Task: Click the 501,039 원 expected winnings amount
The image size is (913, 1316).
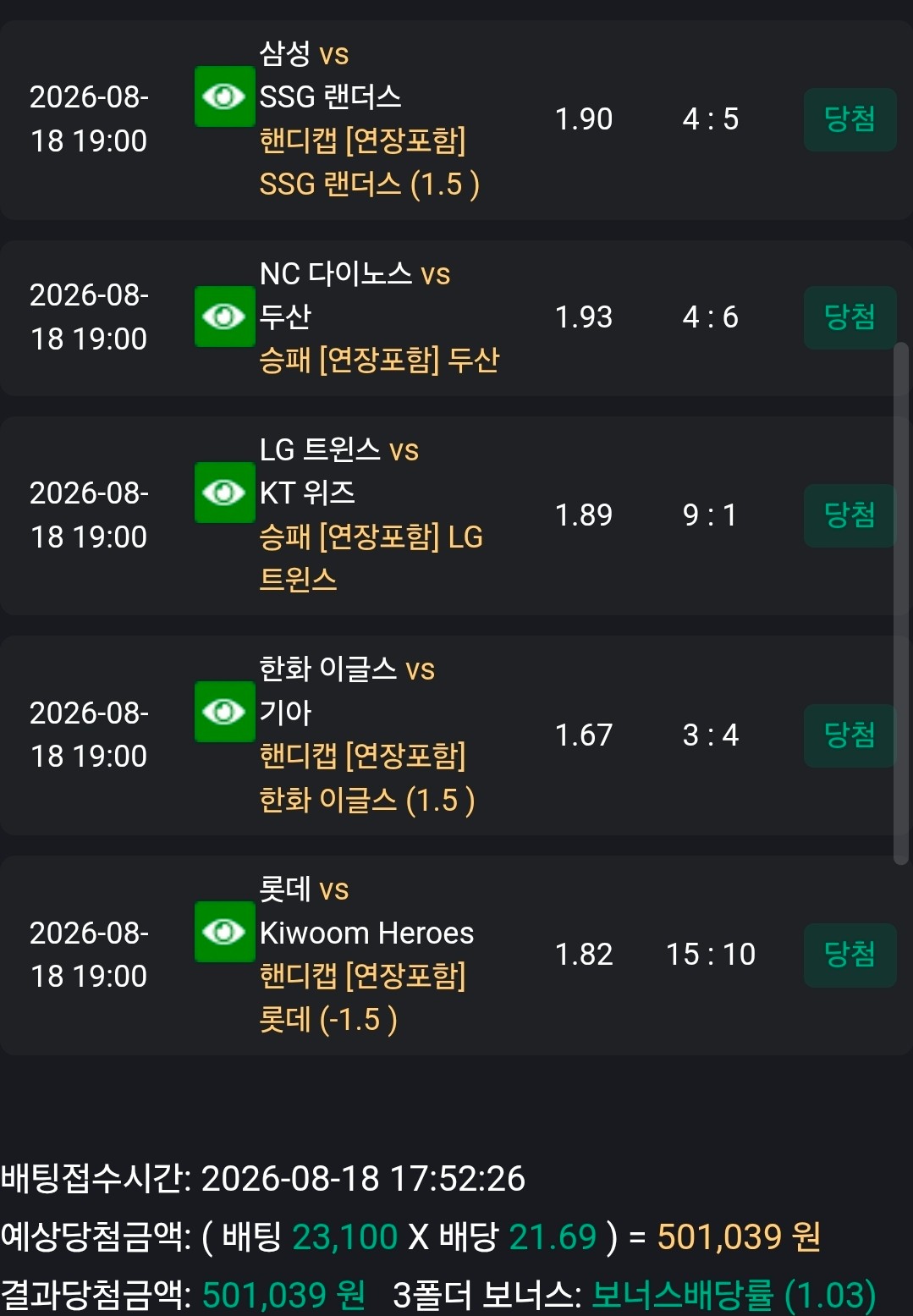Action: coord(739,1237)
